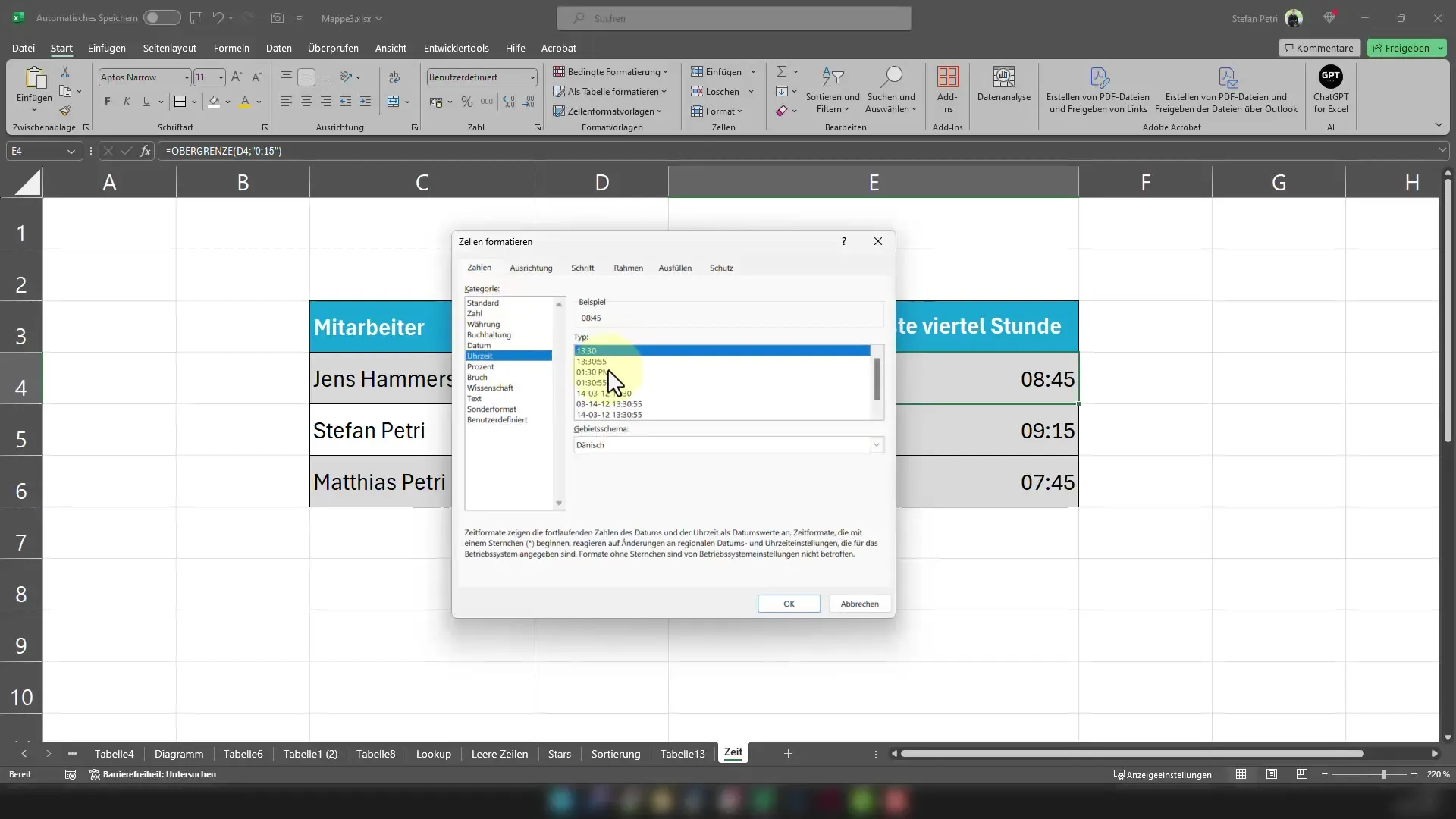The width and height of the screenshot is (1456, 819).
Task: Open the Benutzerdefiniert number format dropdown
Action: pos(532,77)
